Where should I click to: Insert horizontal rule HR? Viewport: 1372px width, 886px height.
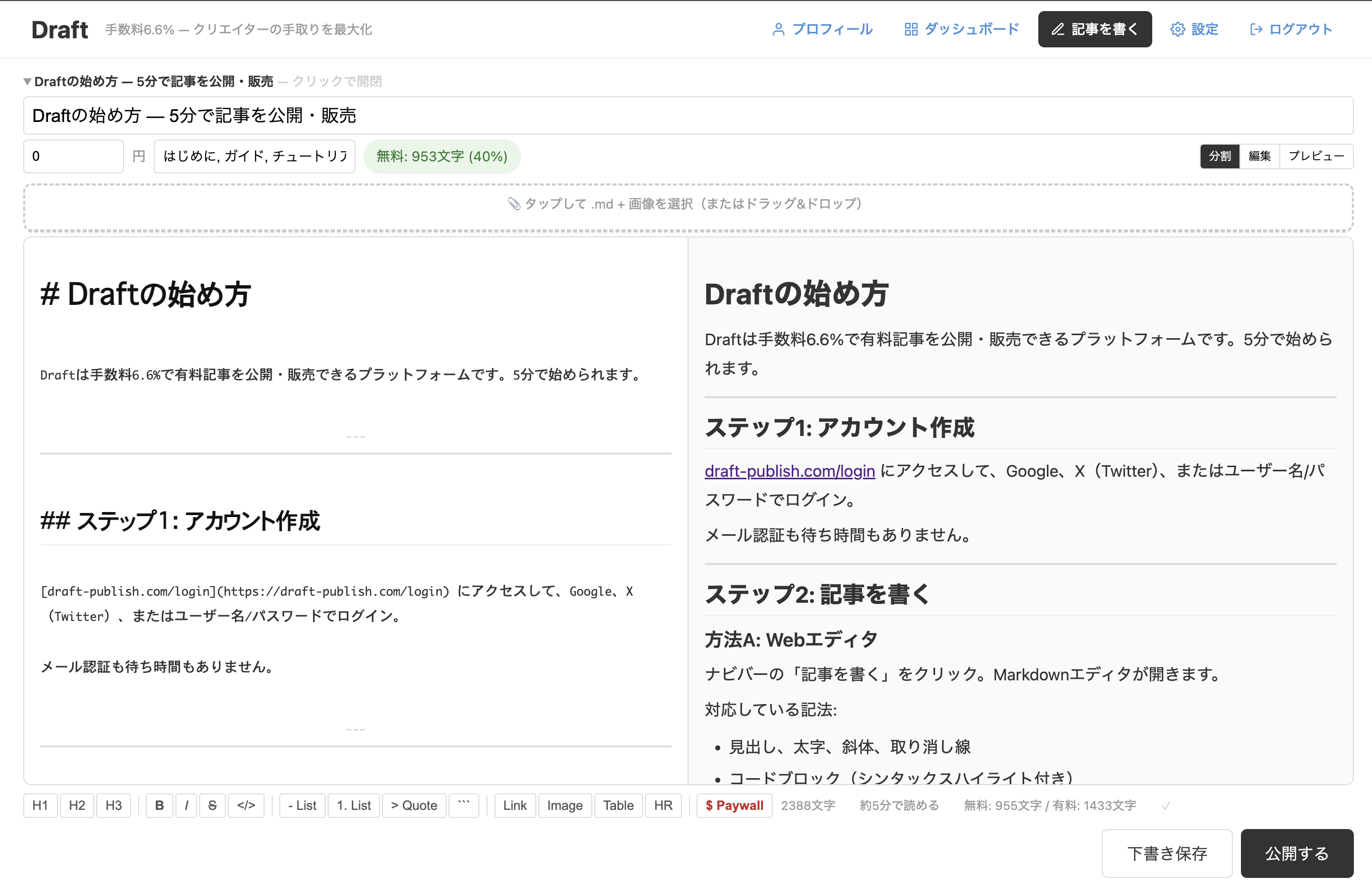coord(663,805)
